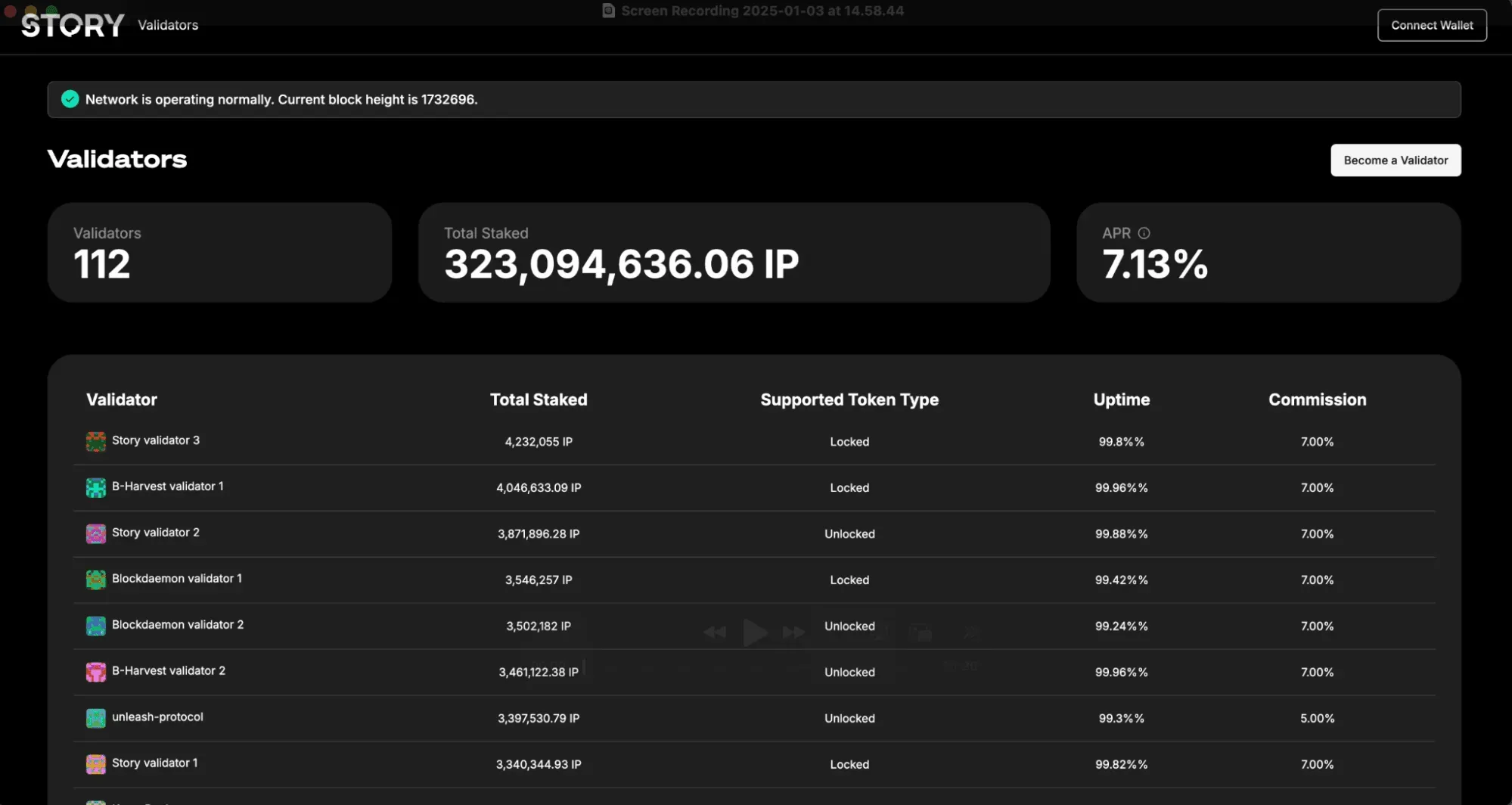Click the 99.42%% uptime value

[1122, 580]
